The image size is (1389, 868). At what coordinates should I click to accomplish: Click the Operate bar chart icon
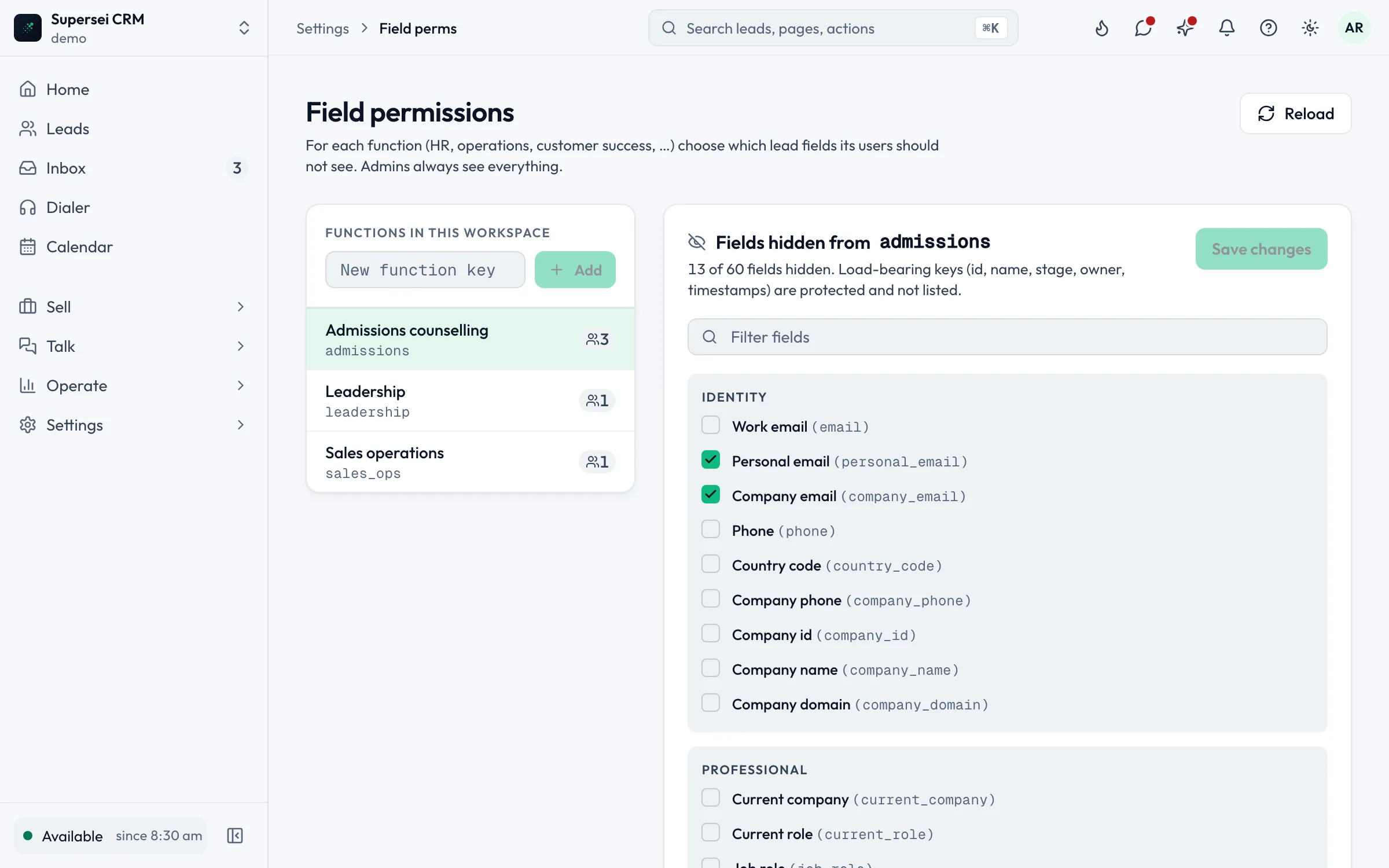(x=28, y=385)
